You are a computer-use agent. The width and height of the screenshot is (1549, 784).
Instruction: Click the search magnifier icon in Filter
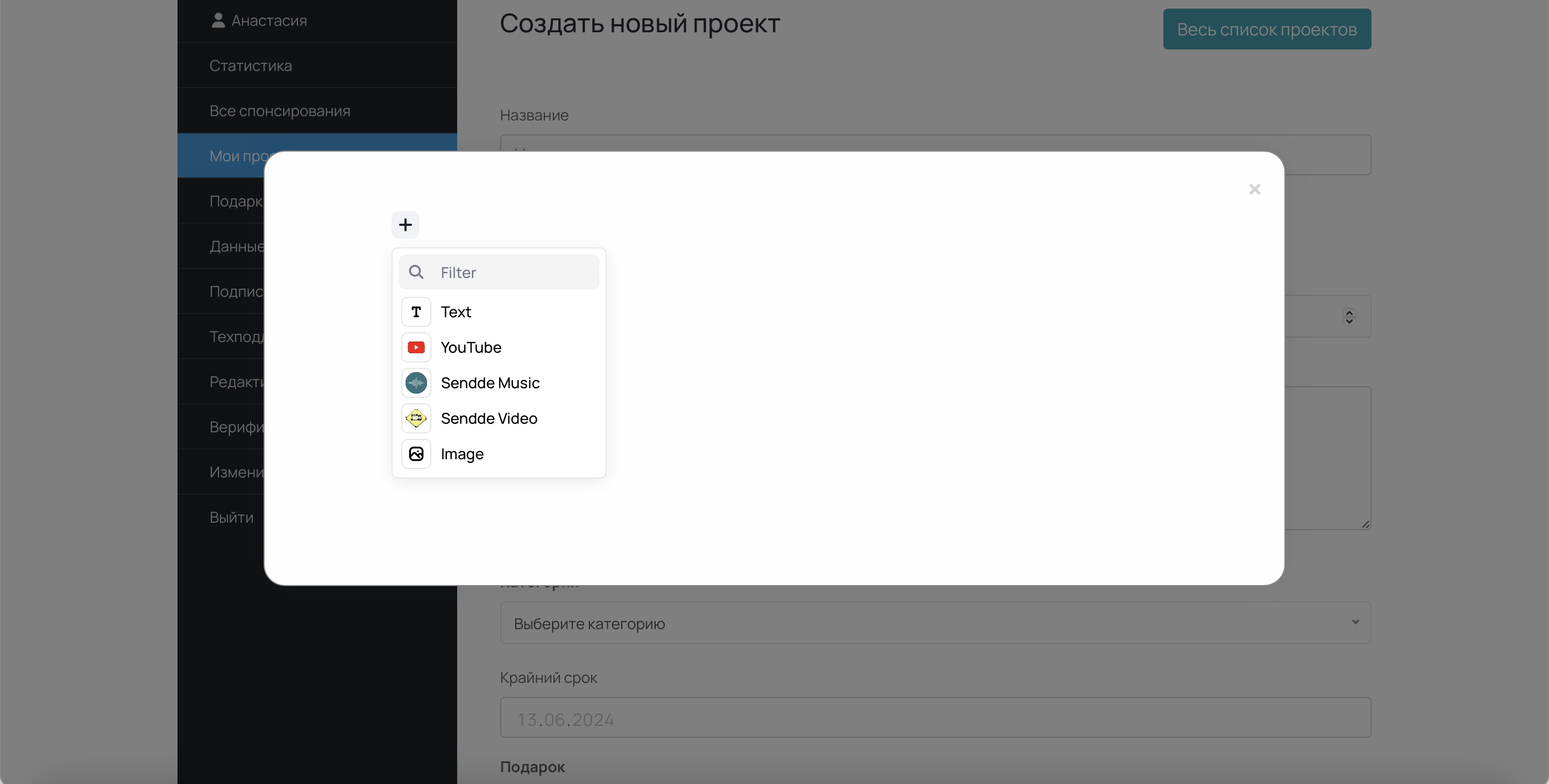tap(416, 272)
